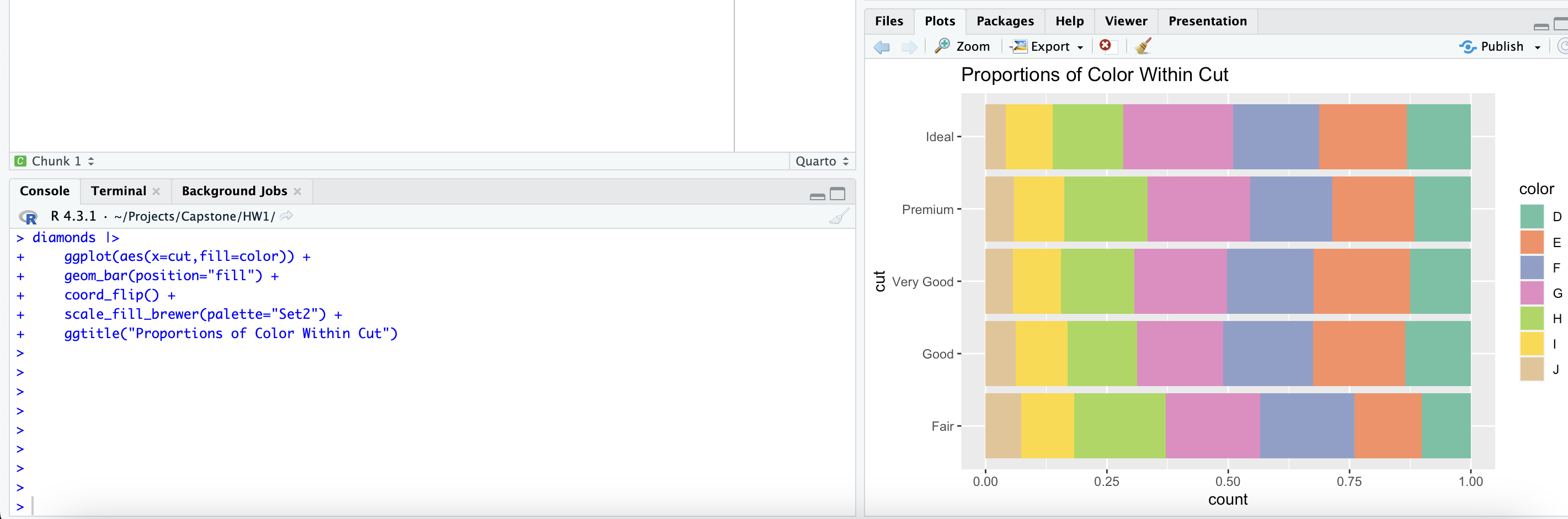Open the previous plot with the back arrow
1568x519 pixels.
[881, 46]
